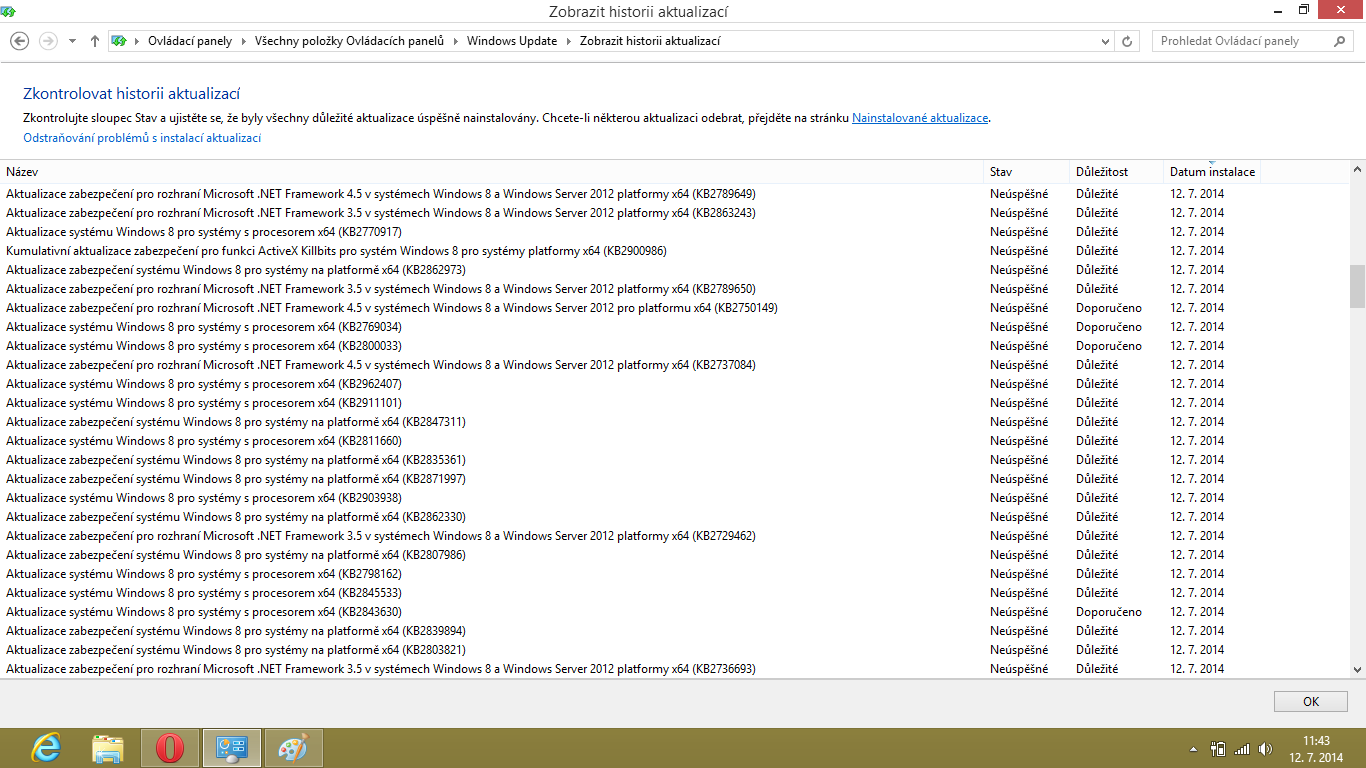Open the network signal tray icon

click(1242, 748)
